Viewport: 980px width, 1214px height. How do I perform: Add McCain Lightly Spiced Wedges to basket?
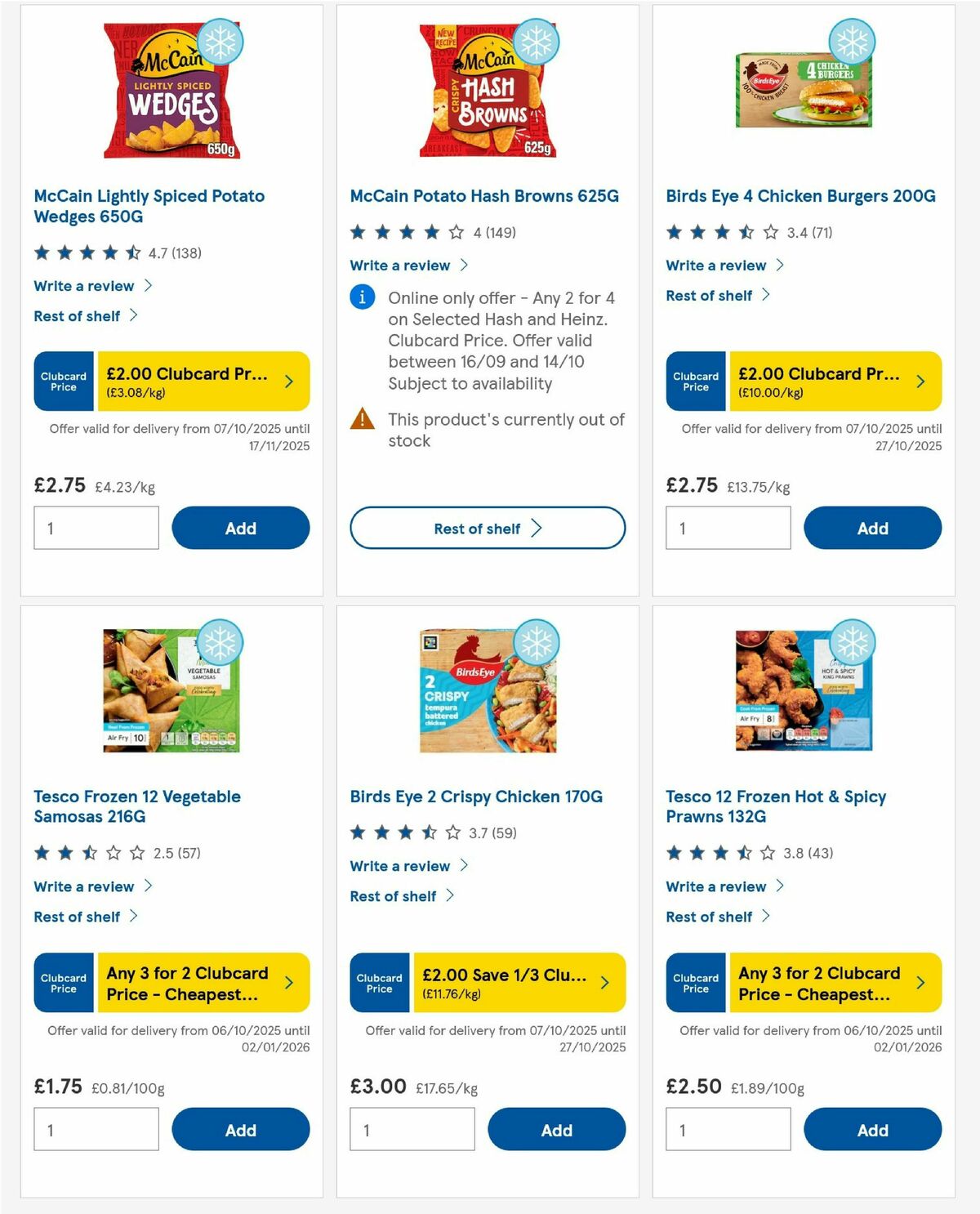[x=240, y=528]
